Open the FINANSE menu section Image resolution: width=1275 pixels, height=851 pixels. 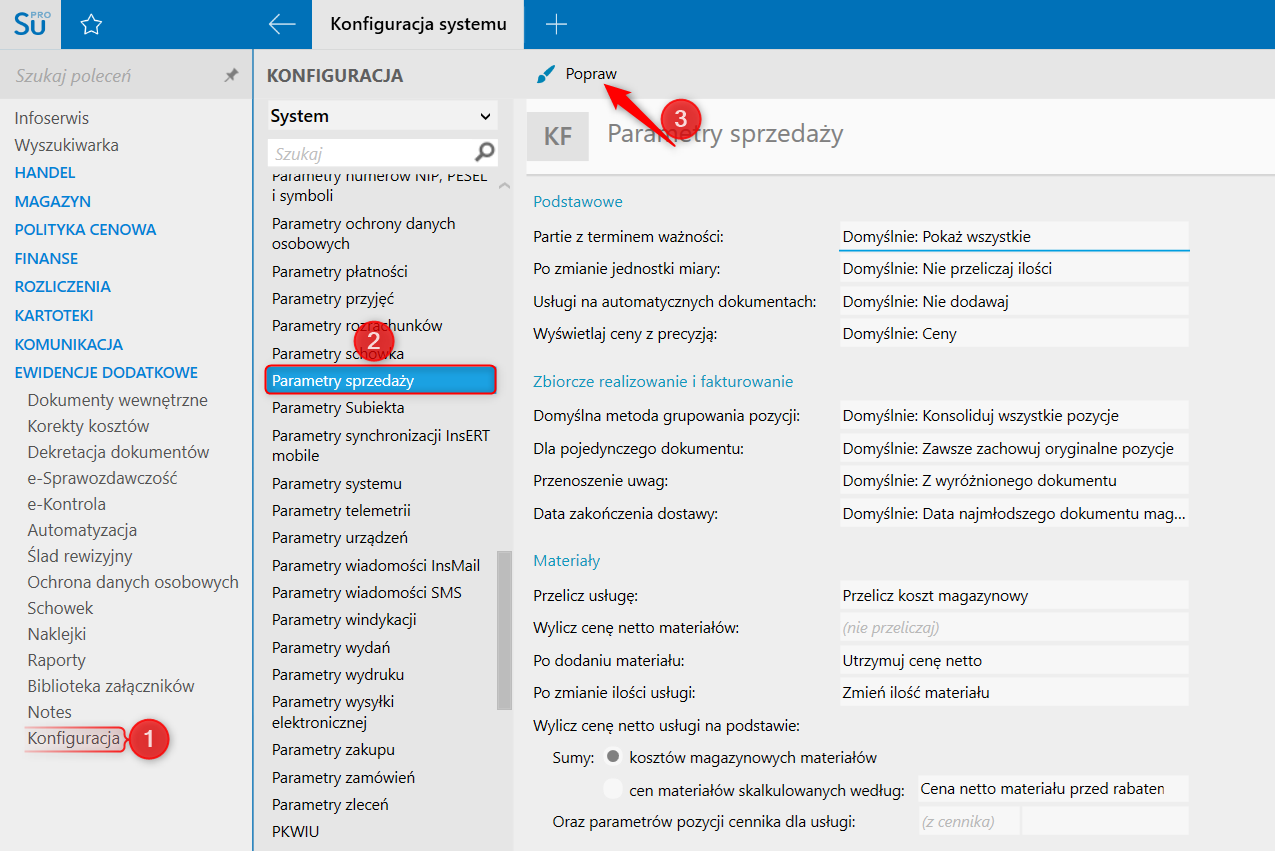(x=46, y=258)
